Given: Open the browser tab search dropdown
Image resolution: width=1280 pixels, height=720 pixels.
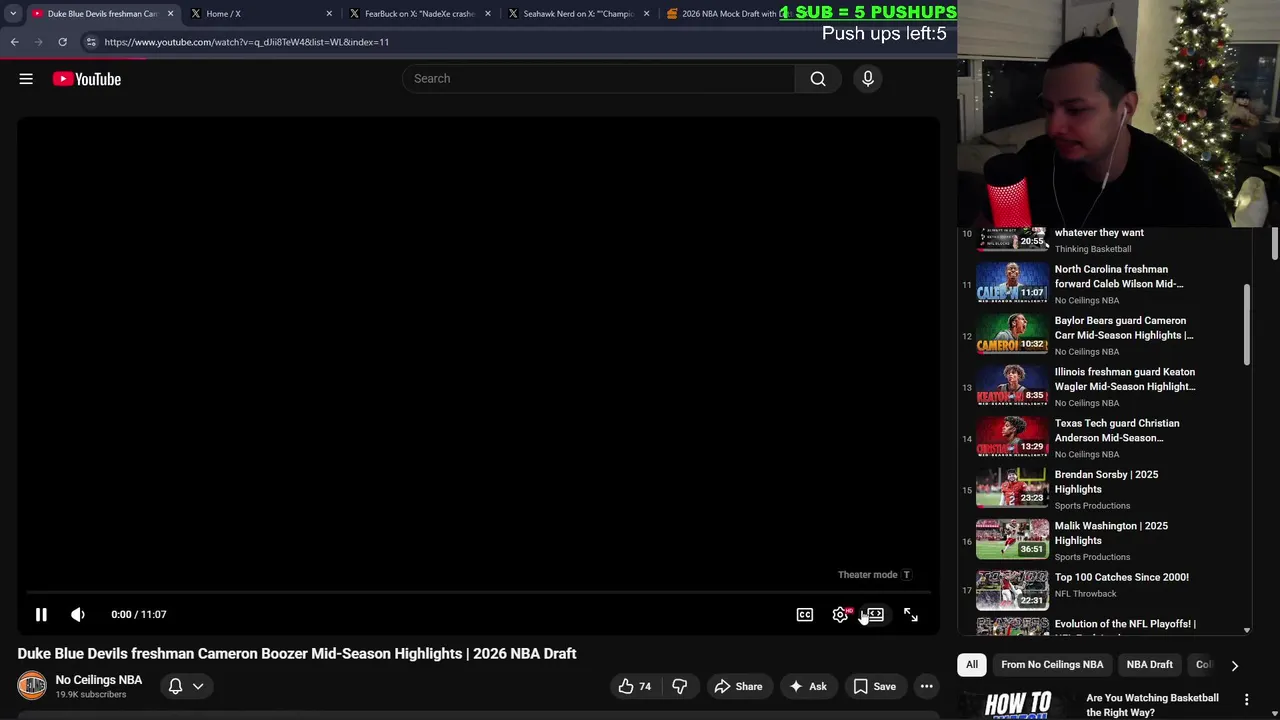Looking at the screenshot, I should pos(13,14).
